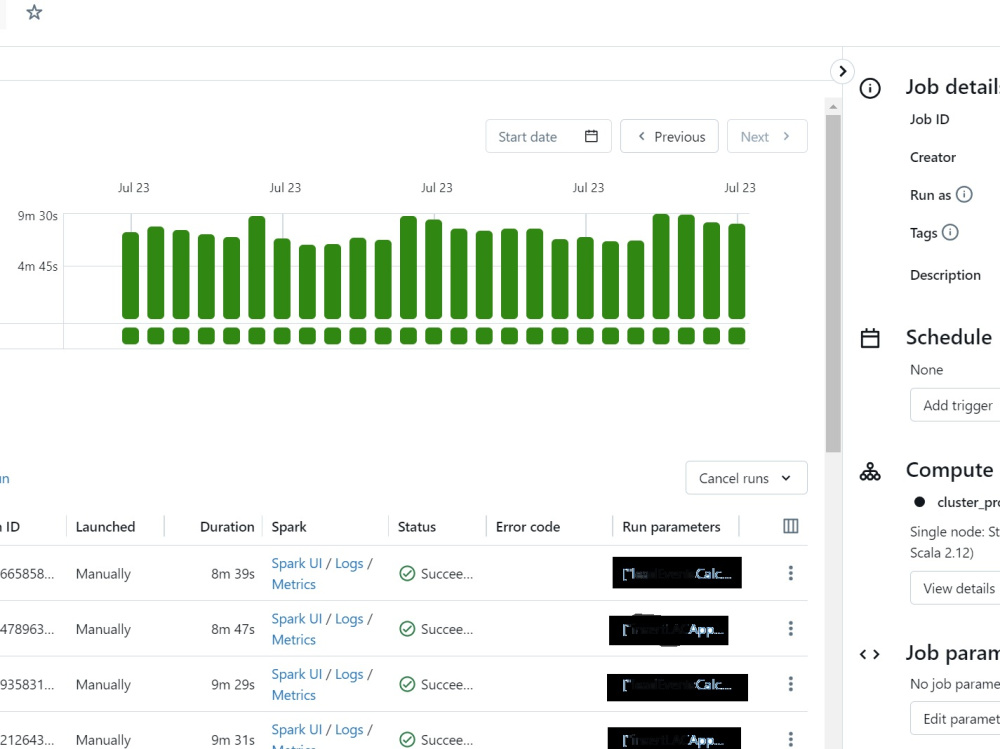This screenshot has width=1000, height=749.
Task: Open Logs for the 8m 47s run
Action: tap(349, 619)
